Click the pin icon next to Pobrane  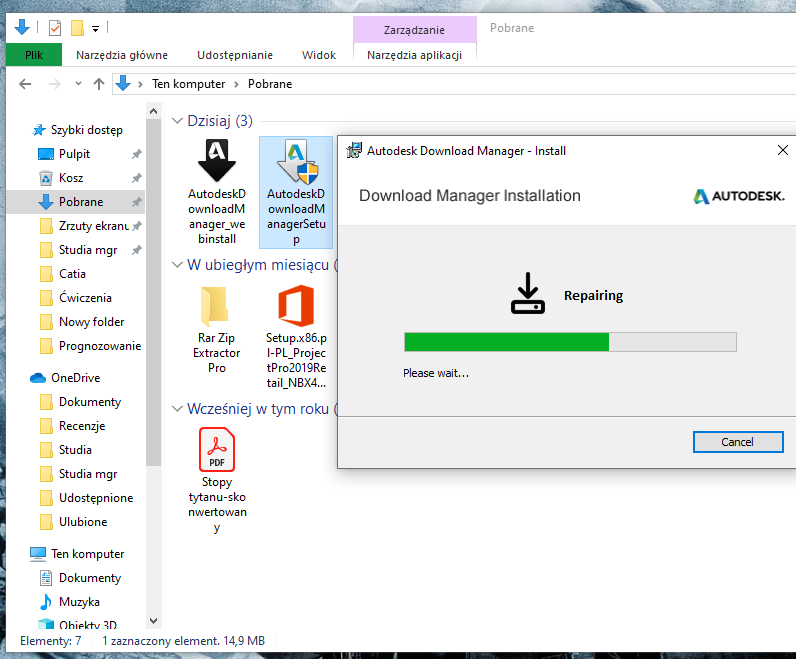pyautogui.click(x=137, y=202)
